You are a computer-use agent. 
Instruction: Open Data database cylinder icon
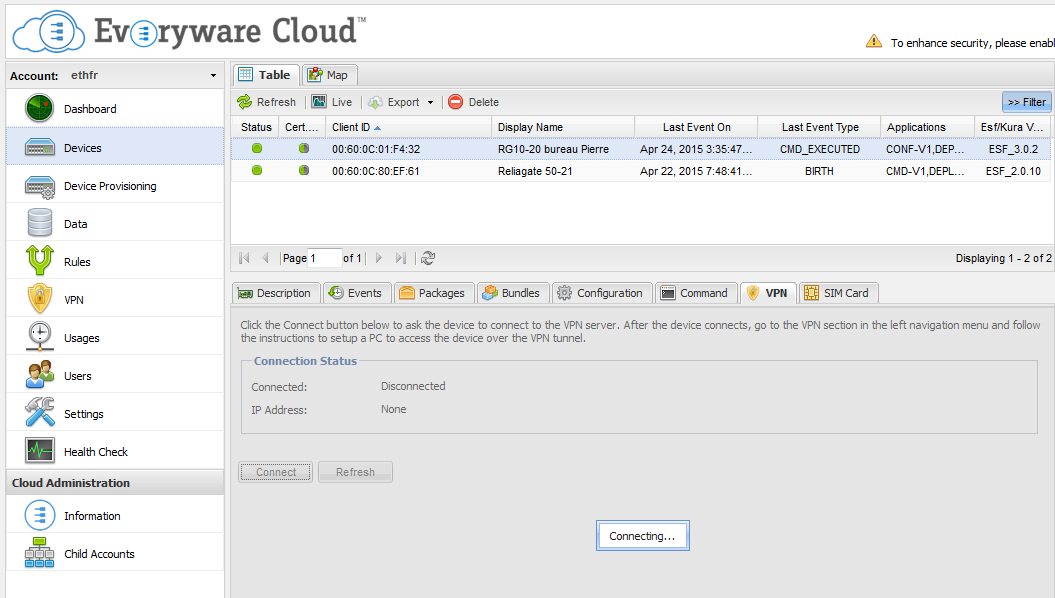[40, 223]
